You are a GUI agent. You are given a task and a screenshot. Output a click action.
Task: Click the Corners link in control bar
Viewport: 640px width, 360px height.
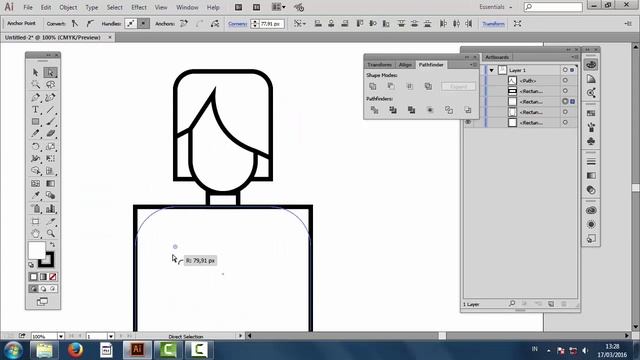point(237,24)
